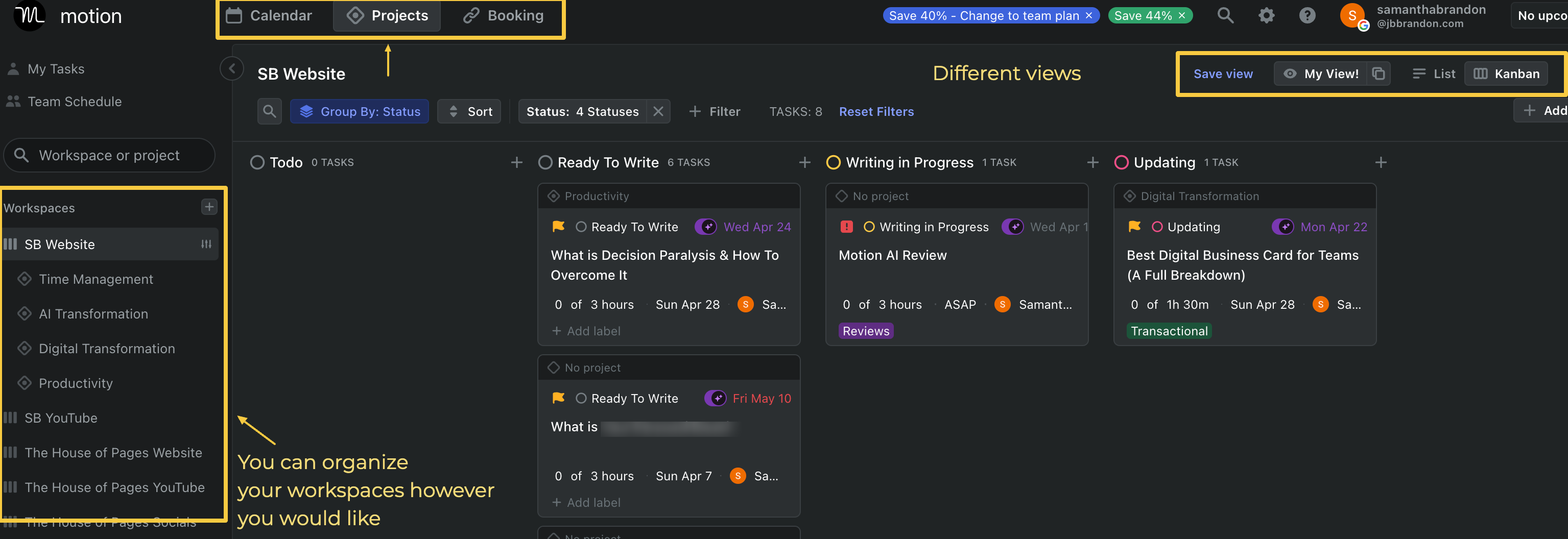Open the Calendar tab
The image size is (1568, 539).
[x=269, y=16]
